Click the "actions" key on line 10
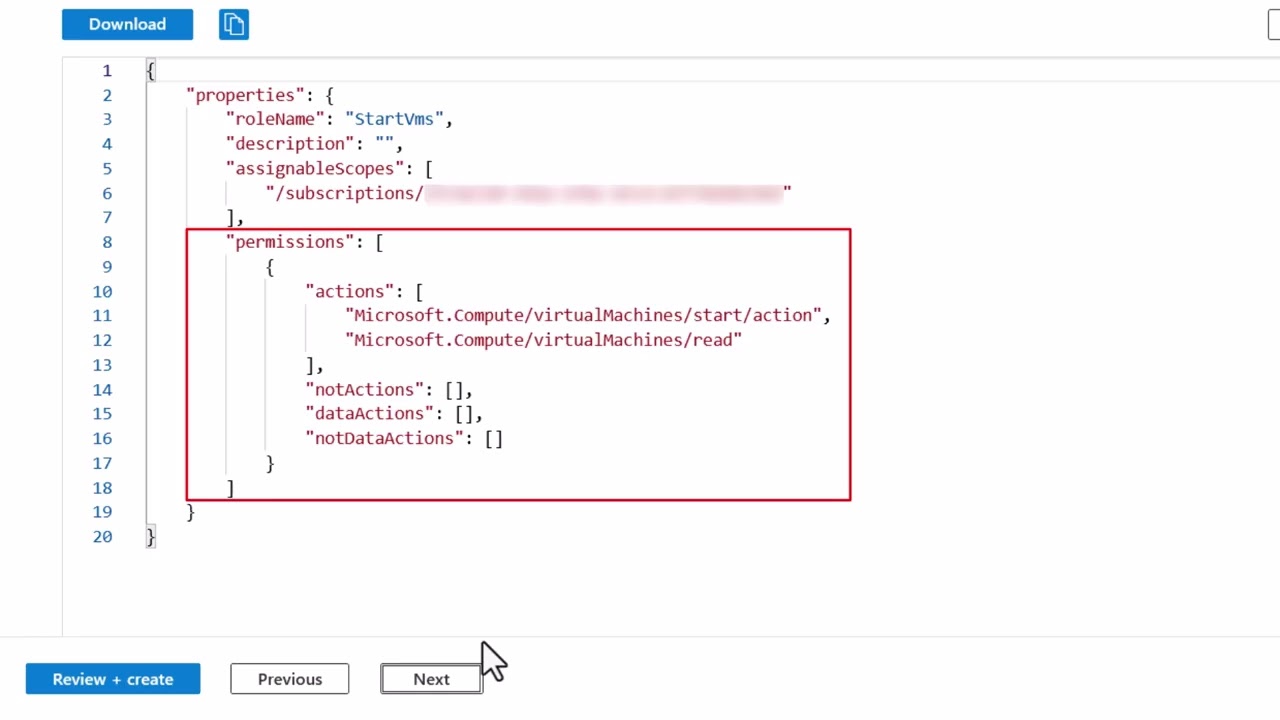The image size is (1280, 720). click(350, 291)
